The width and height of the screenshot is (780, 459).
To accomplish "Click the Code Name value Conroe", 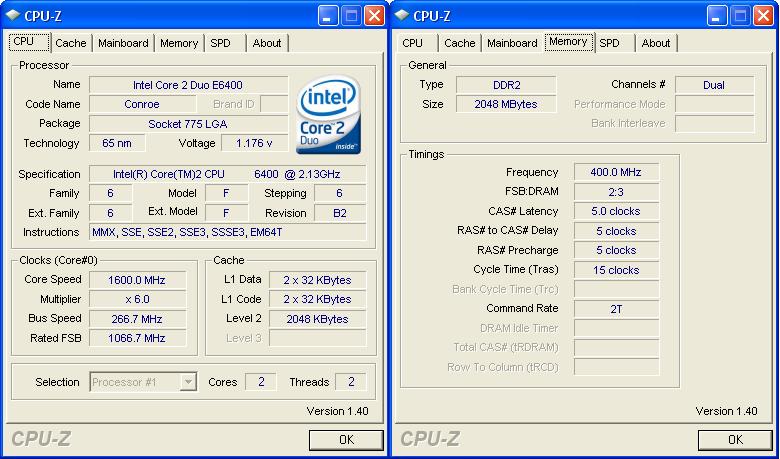I will pyautogui.click(x=142, y=104).
